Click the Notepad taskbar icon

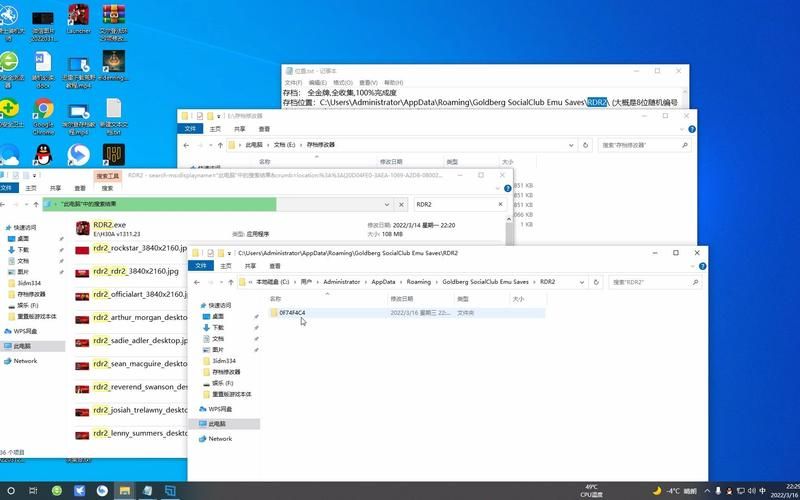[x=147, y=491]
